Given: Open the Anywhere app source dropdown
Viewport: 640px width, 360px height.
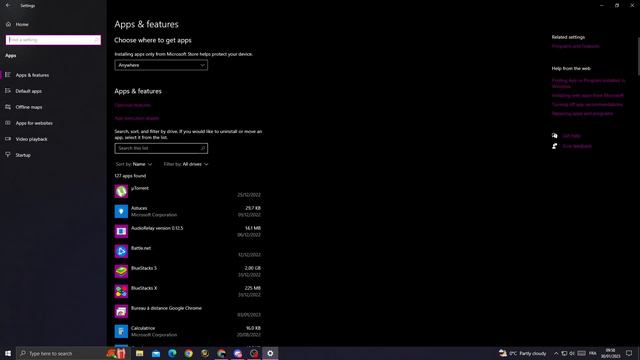Looking at the screenshot, I should coord(161,65).
